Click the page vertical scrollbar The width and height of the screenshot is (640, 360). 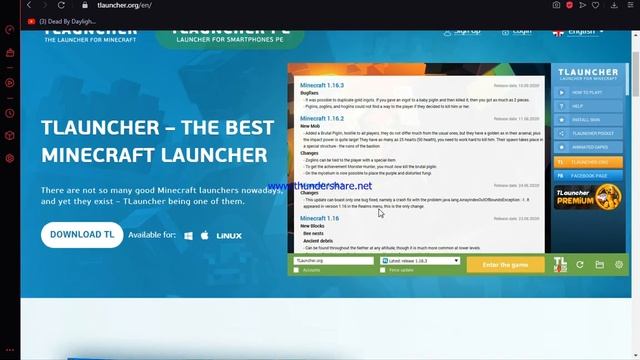tap(636, 73)
